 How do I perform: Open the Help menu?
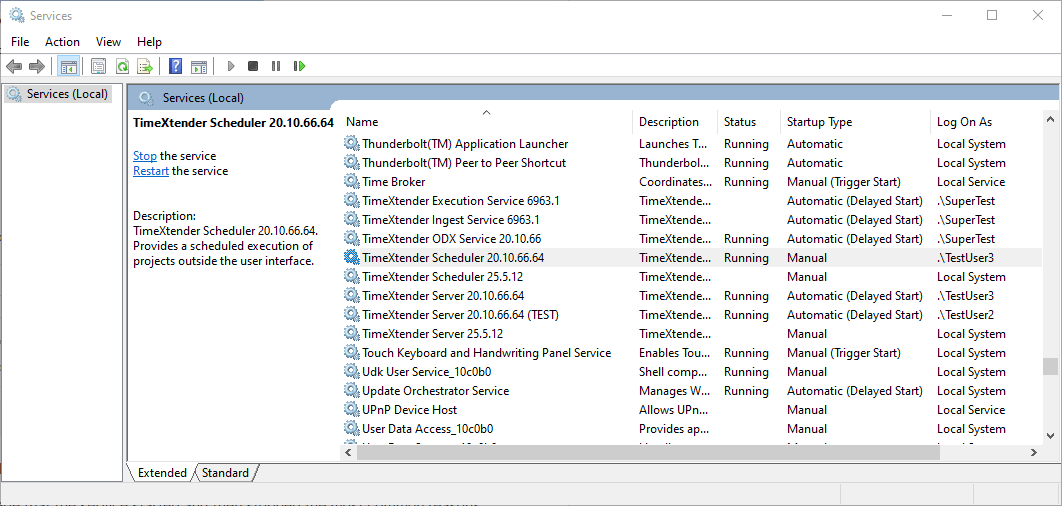[149, 42]
